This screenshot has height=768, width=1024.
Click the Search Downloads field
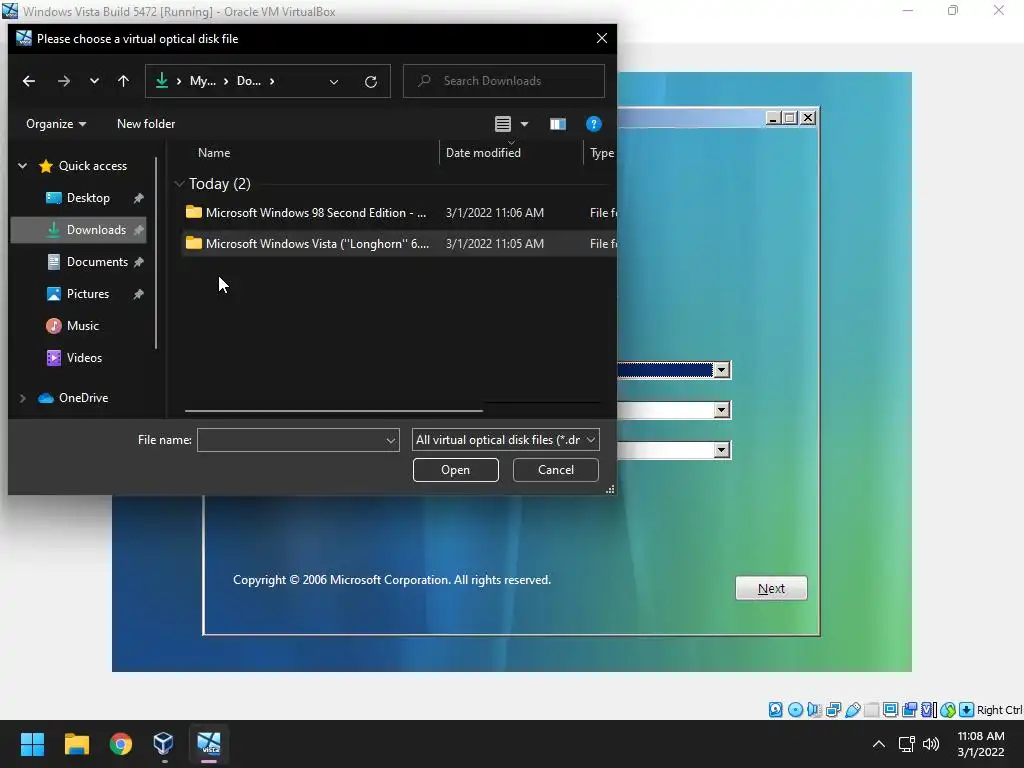[x=504, y=81]
